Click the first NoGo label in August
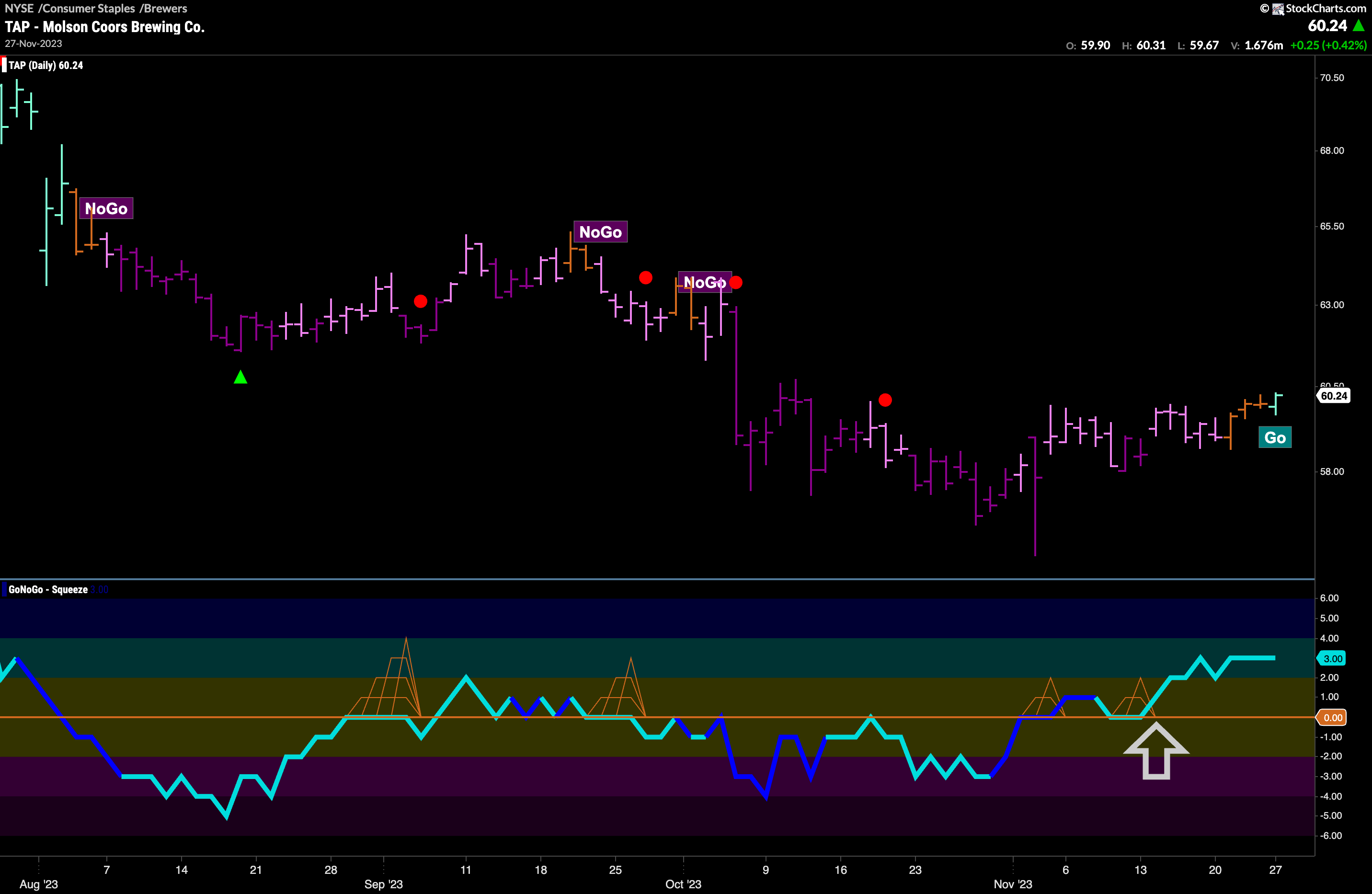This screenshot has width=1372, height=894. (107, 209)
